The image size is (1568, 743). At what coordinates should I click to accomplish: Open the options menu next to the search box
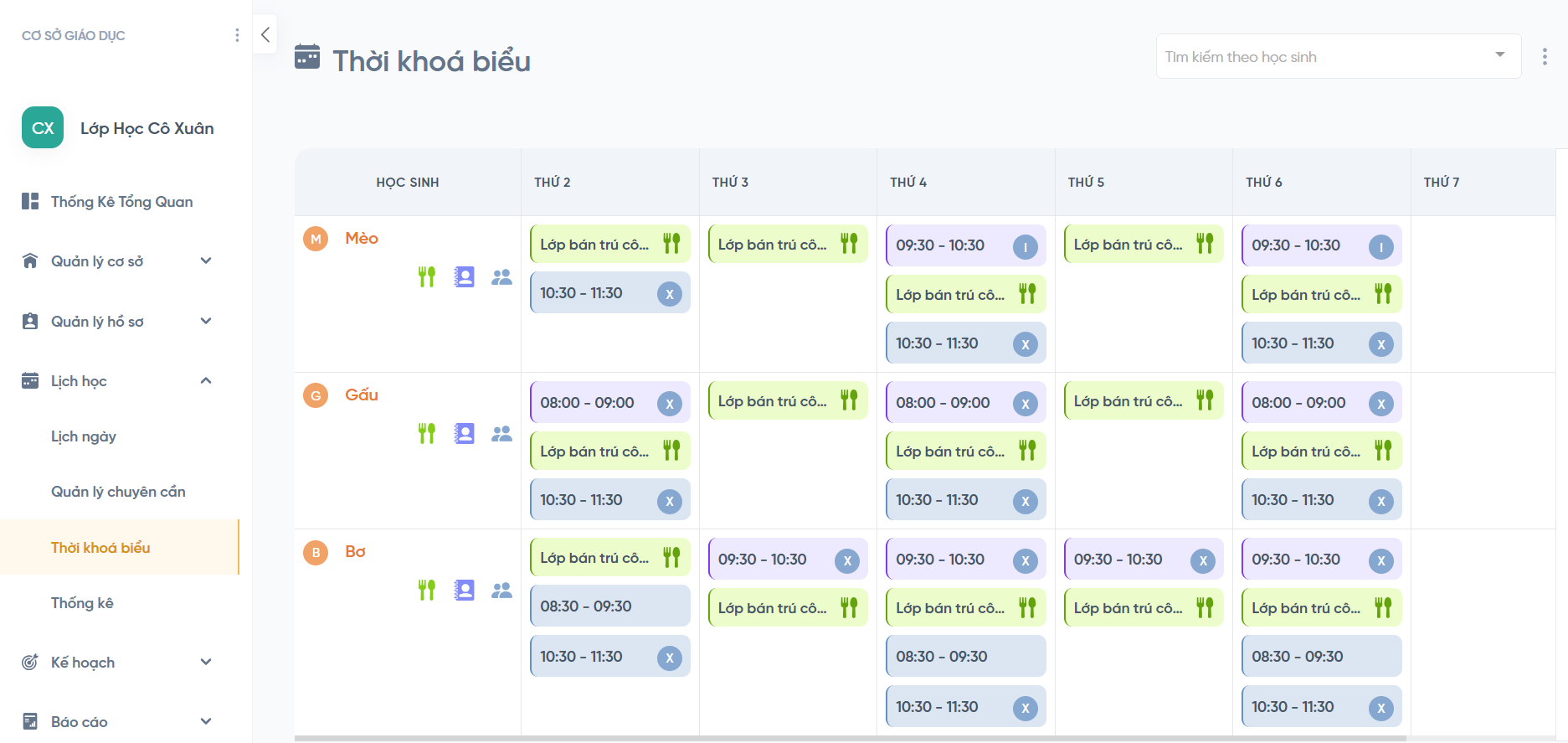[x=1544, y=56]
